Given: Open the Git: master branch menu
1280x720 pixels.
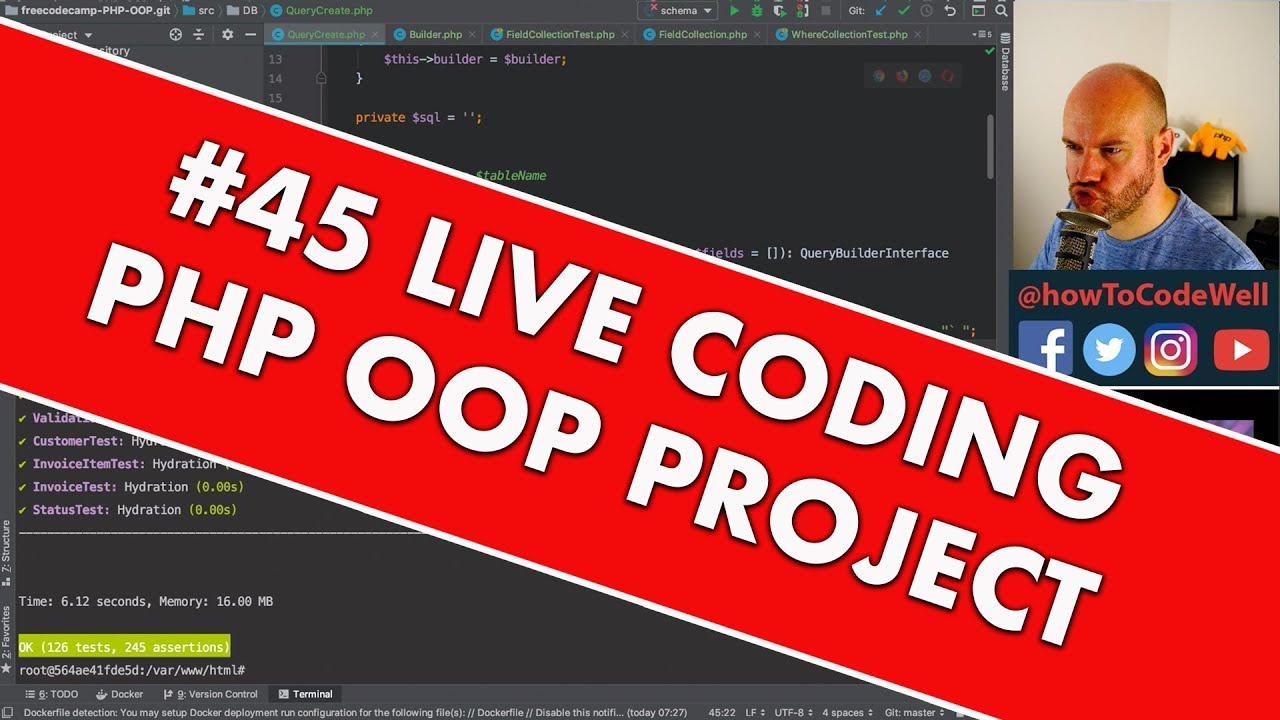Looking at the screenshot, I should coord(915,713).
